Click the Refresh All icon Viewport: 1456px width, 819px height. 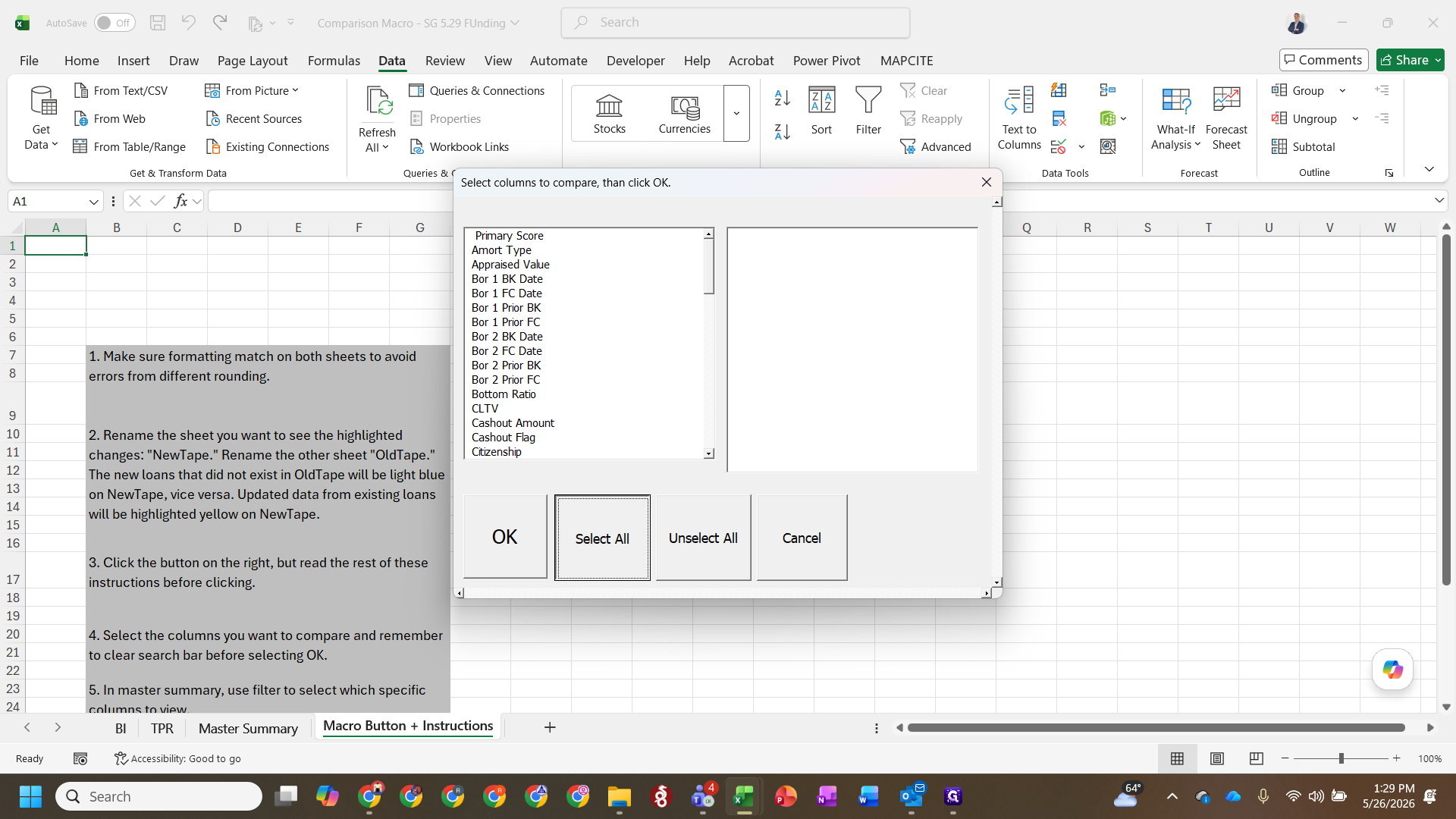tap(378, 102)
